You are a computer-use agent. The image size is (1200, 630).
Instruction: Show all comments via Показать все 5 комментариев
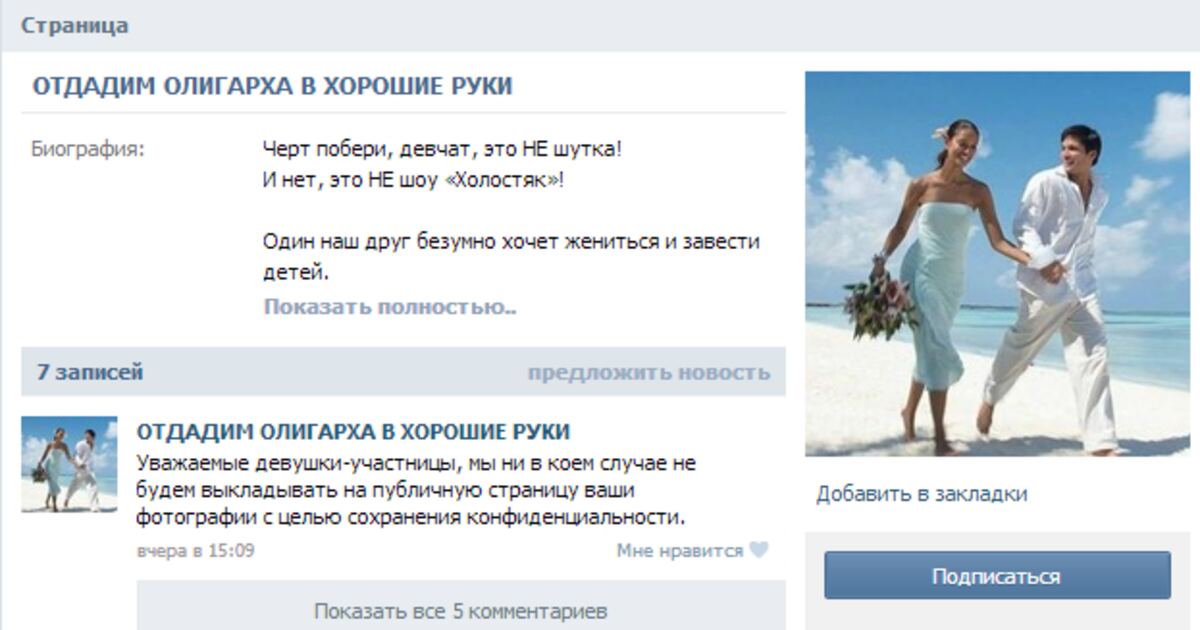[x=461, y=610]
